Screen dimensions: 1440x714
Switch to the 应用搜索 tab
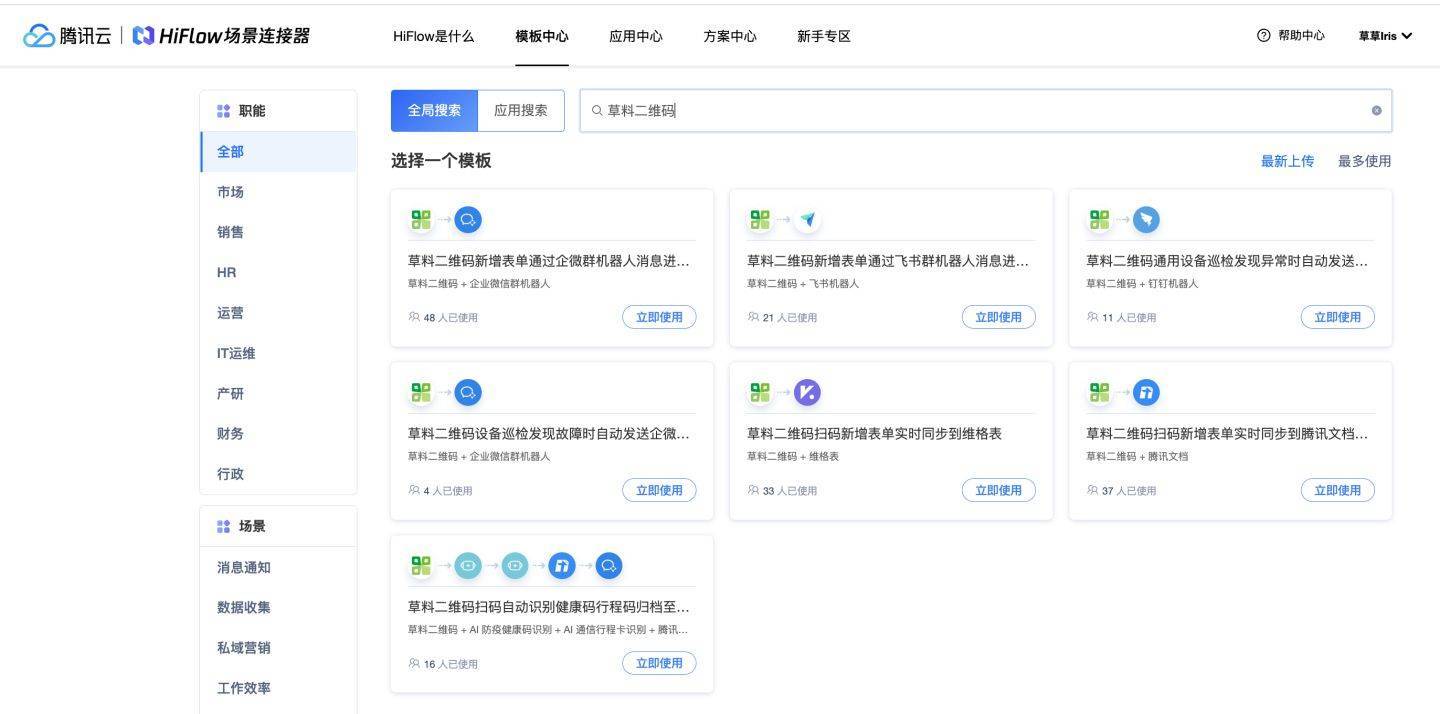click(x=520, y=110)
